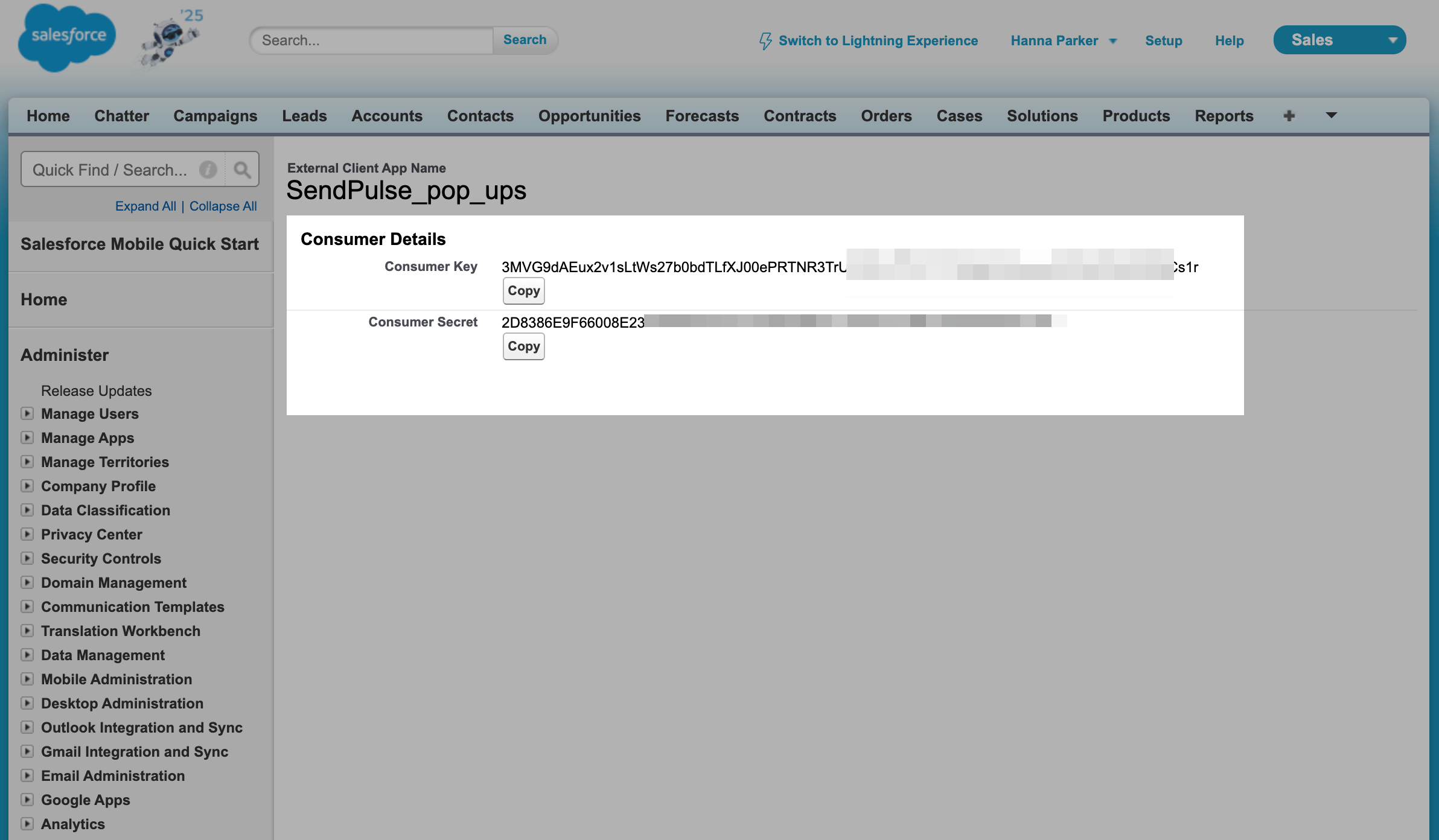Expand the Data Management arrow icon
1439x840 pixels.
point(27,655)
